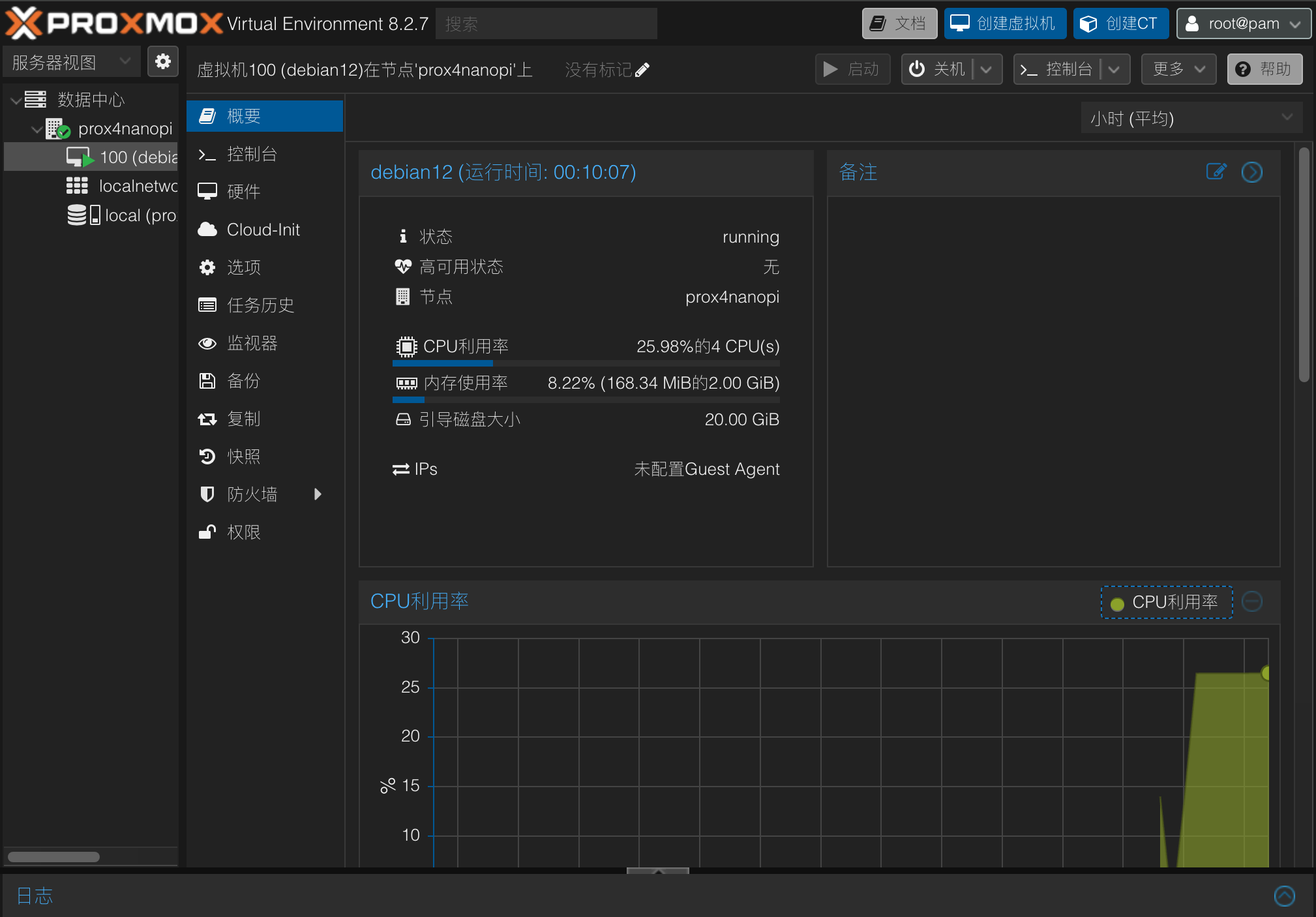The image size is (1316, 917).
Task: Open the 控制台 toolbar dropdown arrow
Action: pyautogui.click(x=1114, y=69)
